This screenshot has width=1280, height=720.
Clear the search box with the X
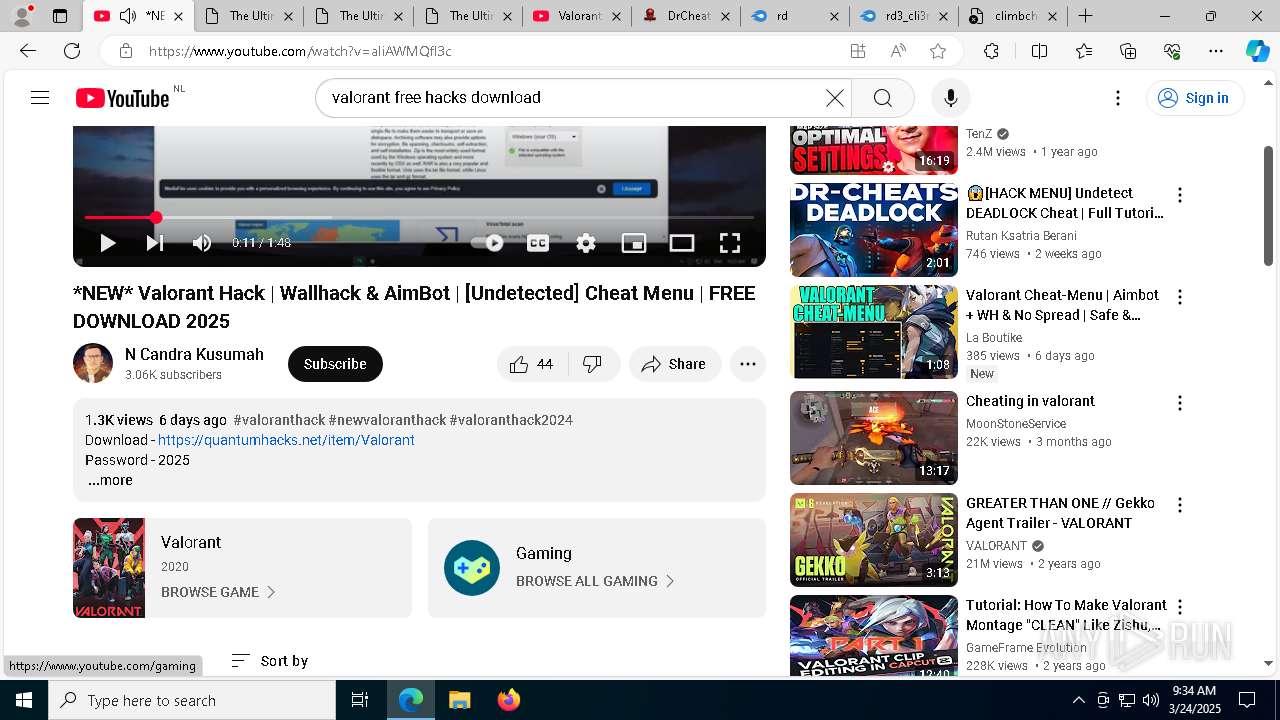tap(834, 97)
